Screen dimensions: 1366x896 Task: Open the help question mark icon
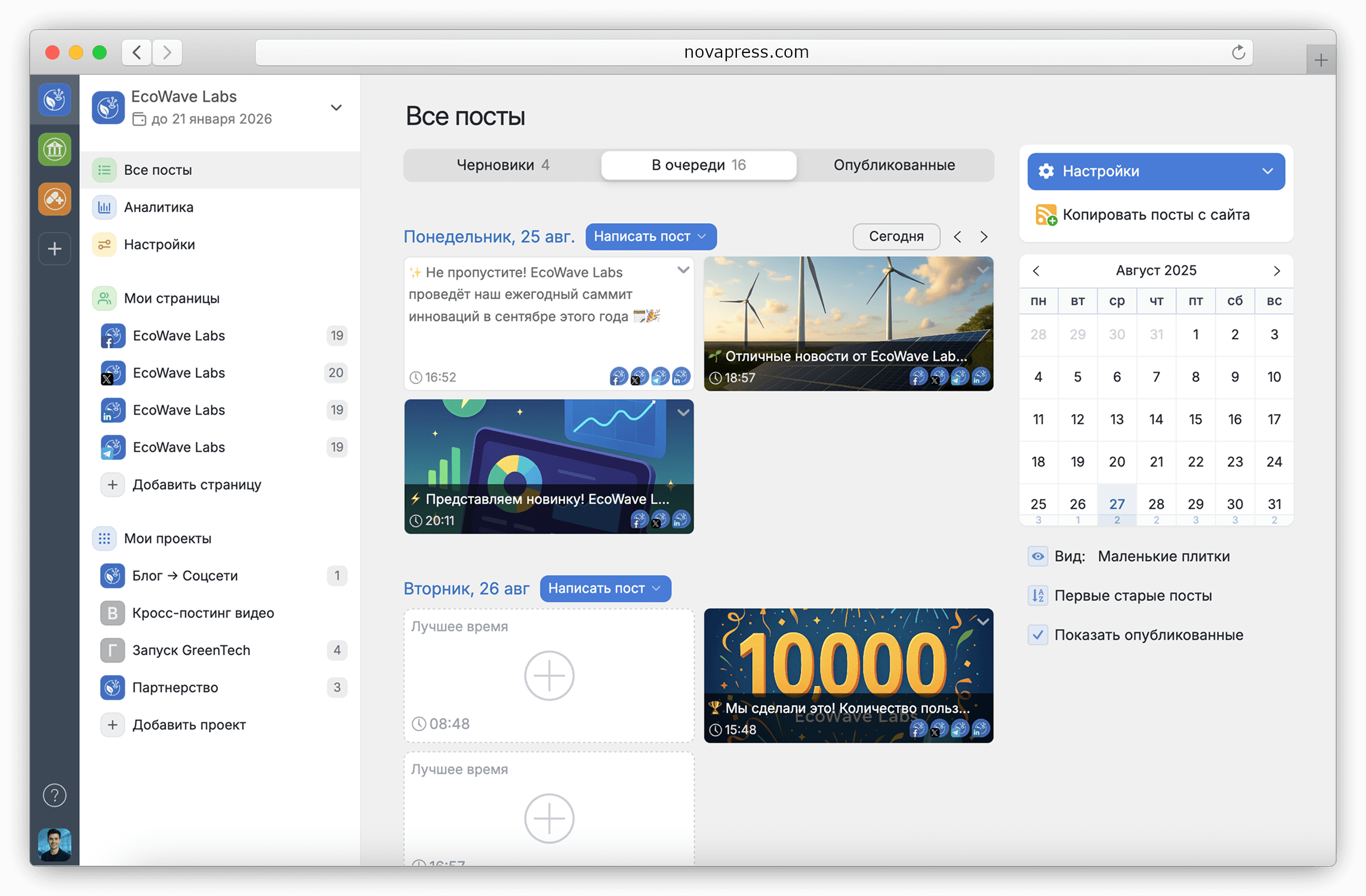point(55,795)
